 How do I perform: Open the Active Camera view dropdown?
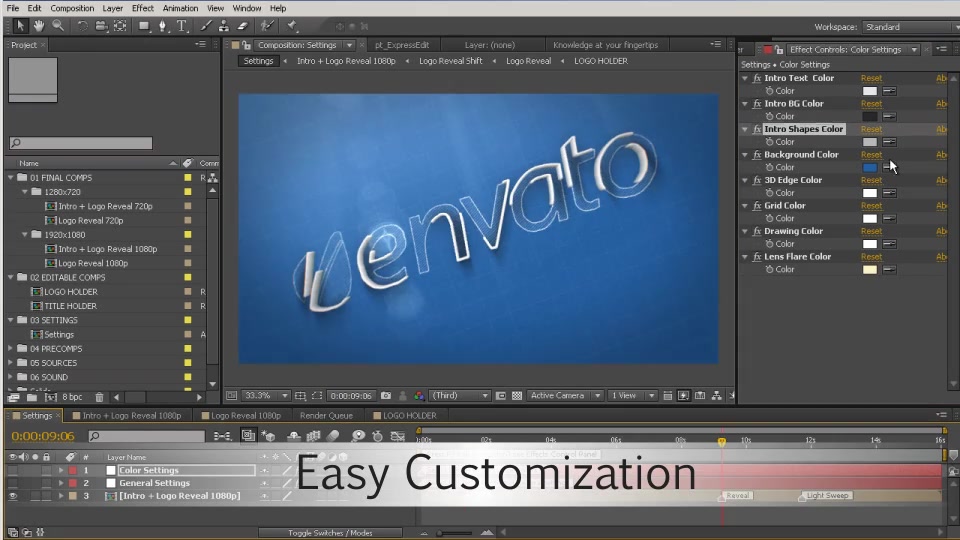[564, 396]
